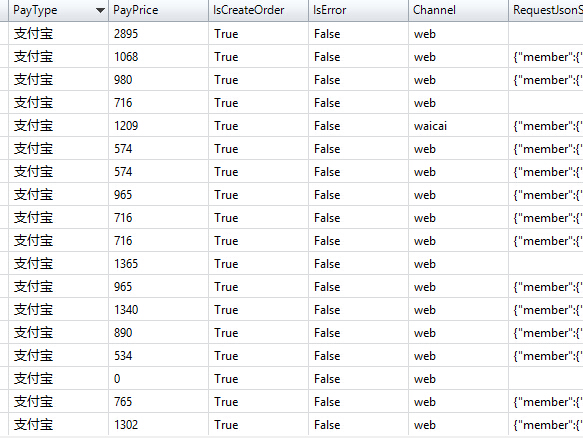Click the PayPrice cell showing 1068

[x=158, y=57]
